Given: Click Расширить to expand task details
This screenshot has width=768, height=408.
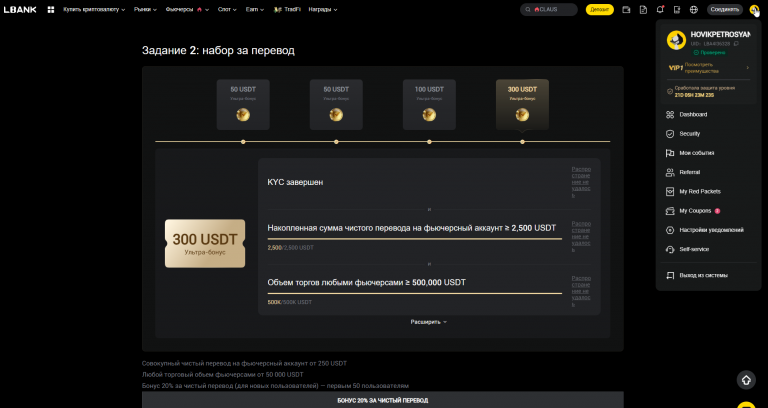Looking at the screenshot, I should [429, 322].
